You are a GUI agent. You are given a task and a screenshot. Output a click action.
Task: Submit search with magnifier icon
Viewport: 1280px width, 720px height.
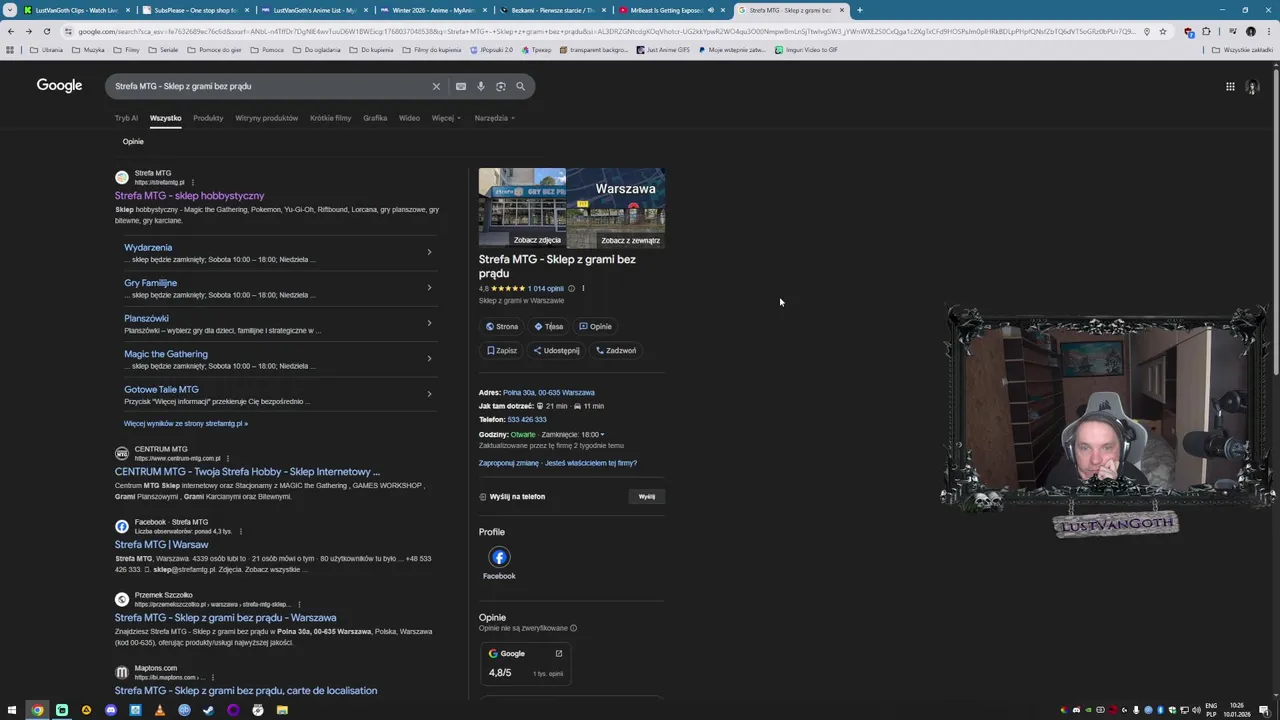pyautogui.click(x=520, y=86)
